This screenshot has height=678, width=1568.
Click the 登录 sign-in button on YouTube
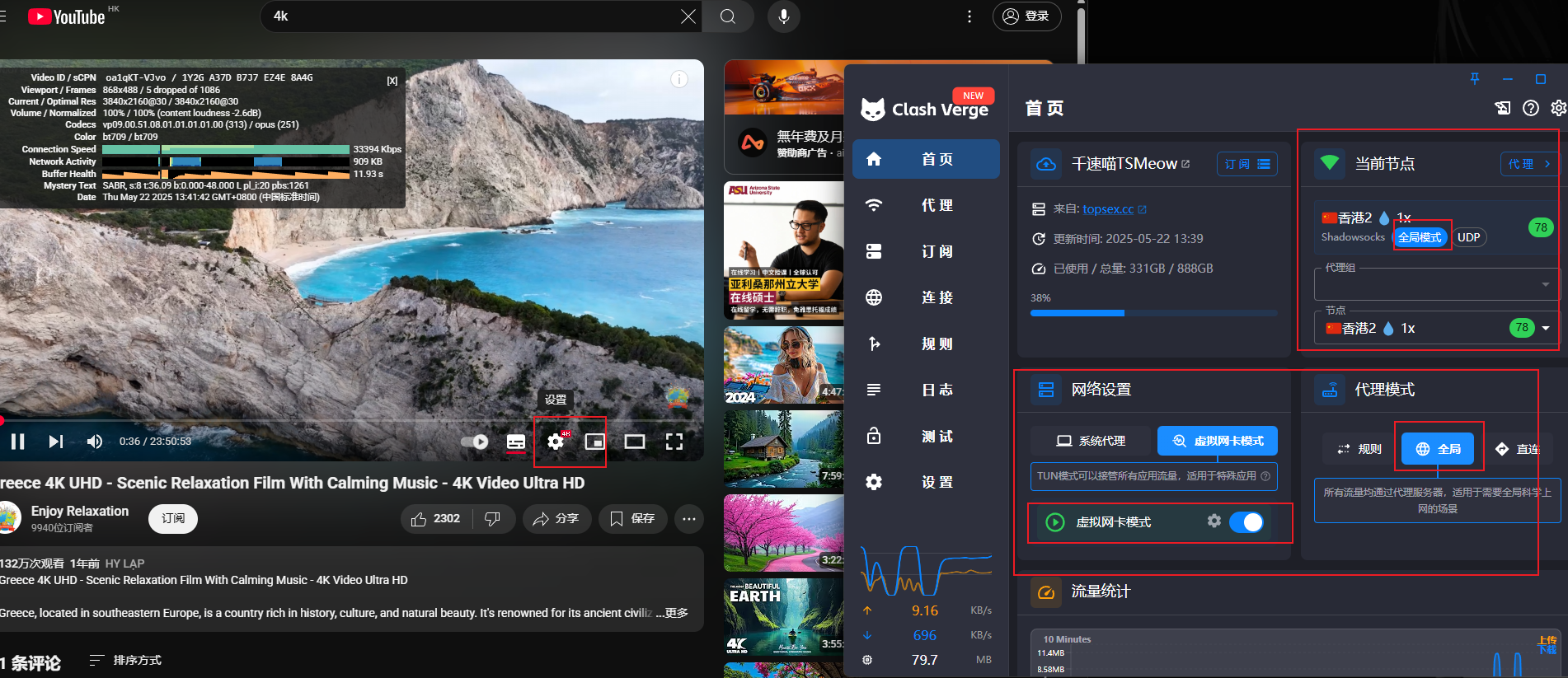pyautogui.click(x=1026, y=16)
